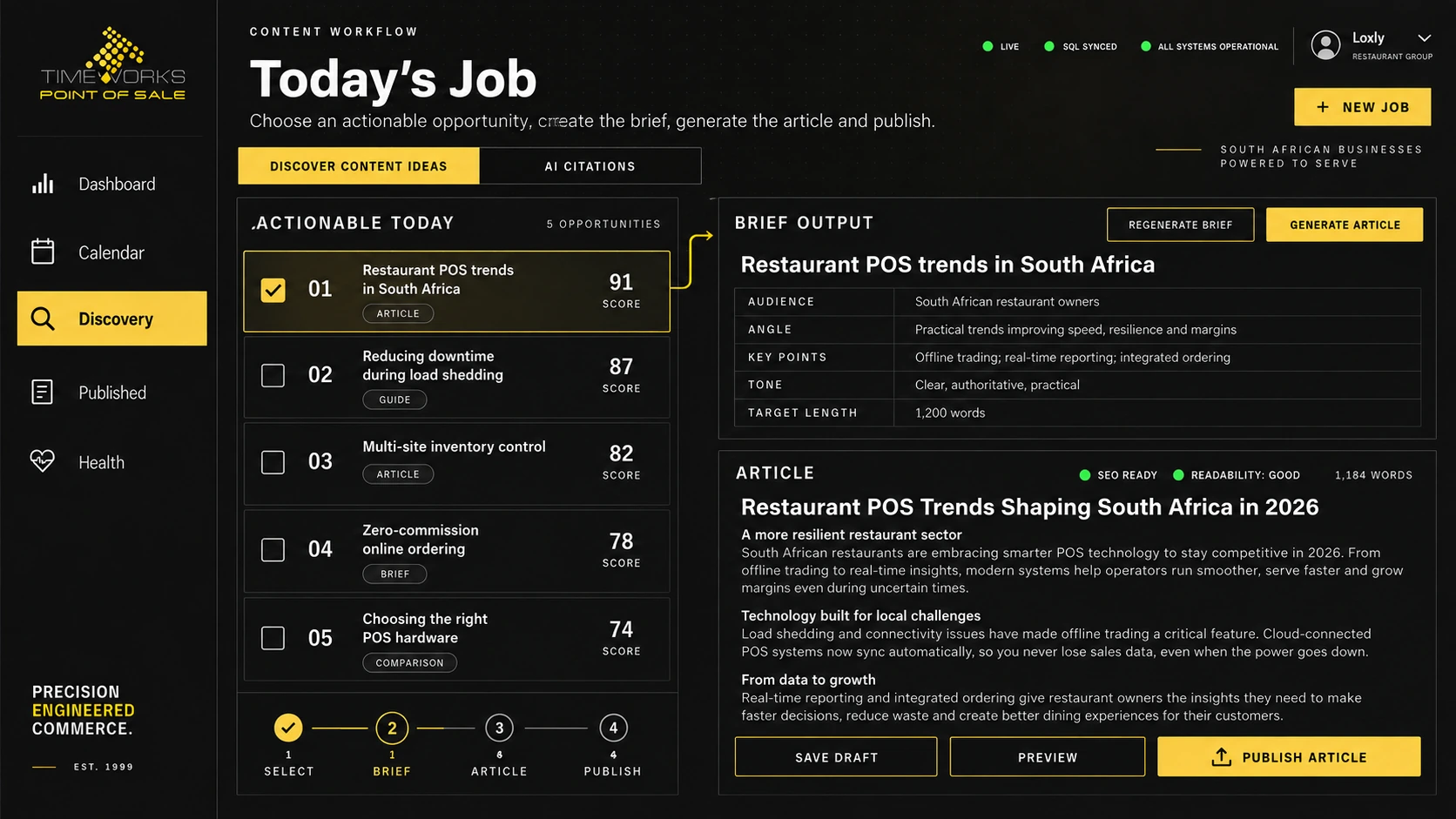Select the Discovery magnifier icon
The width and height of the screenshot is (1456, 819).
(43, 319)
